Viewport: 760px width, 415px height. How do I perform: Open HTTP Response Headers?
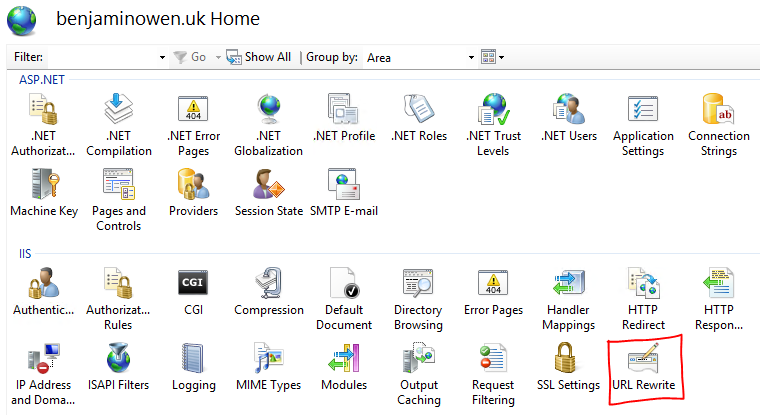tap(719, 299)
